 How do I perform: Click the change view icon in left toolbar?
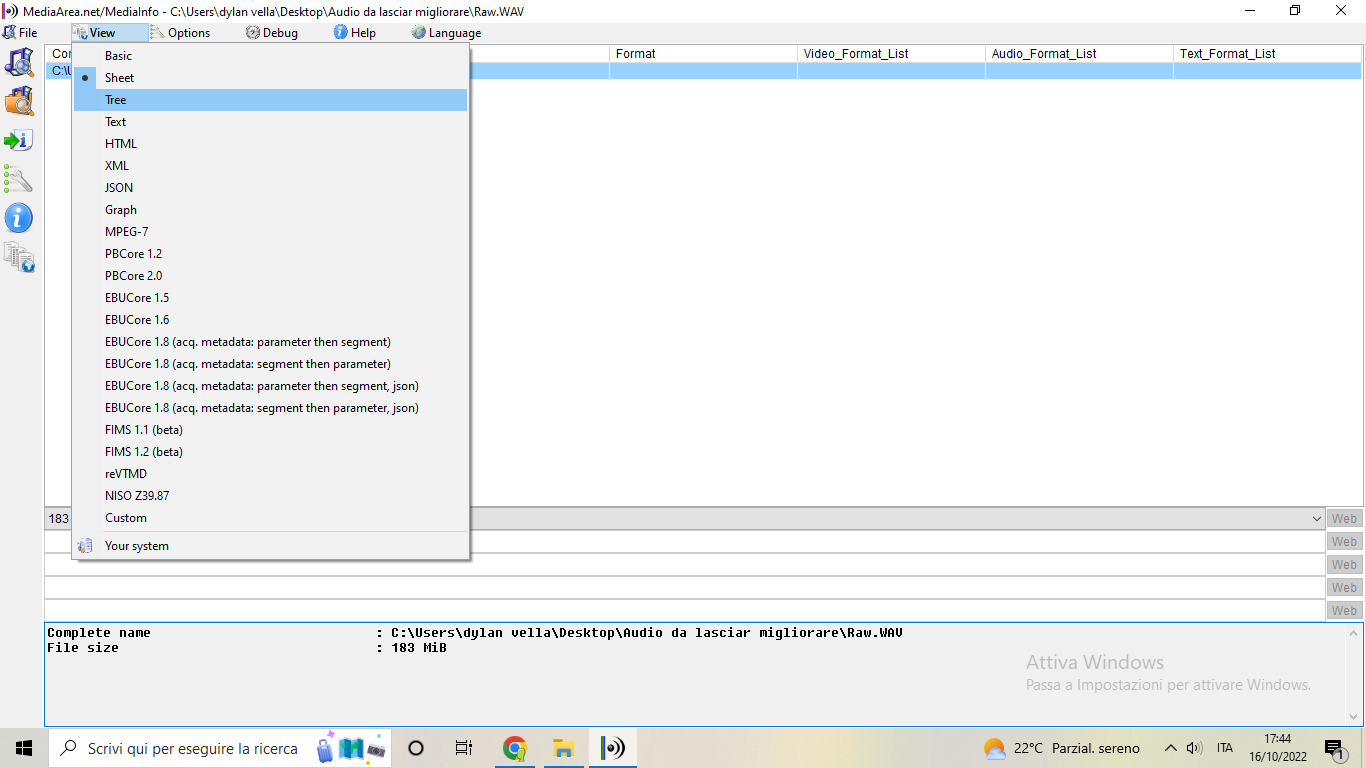pyautogui.click(x=19, y=257)
